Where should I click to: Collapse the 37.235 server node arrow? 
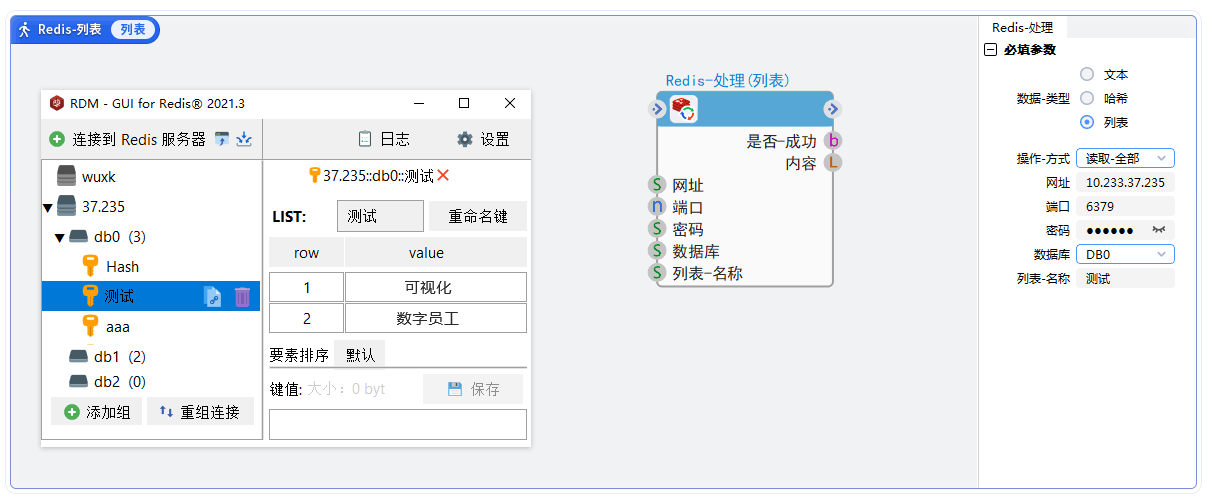47,208
